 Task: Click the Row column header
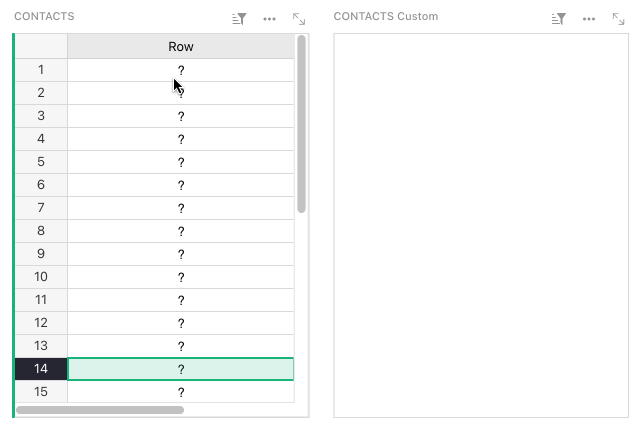click(181, 47)
